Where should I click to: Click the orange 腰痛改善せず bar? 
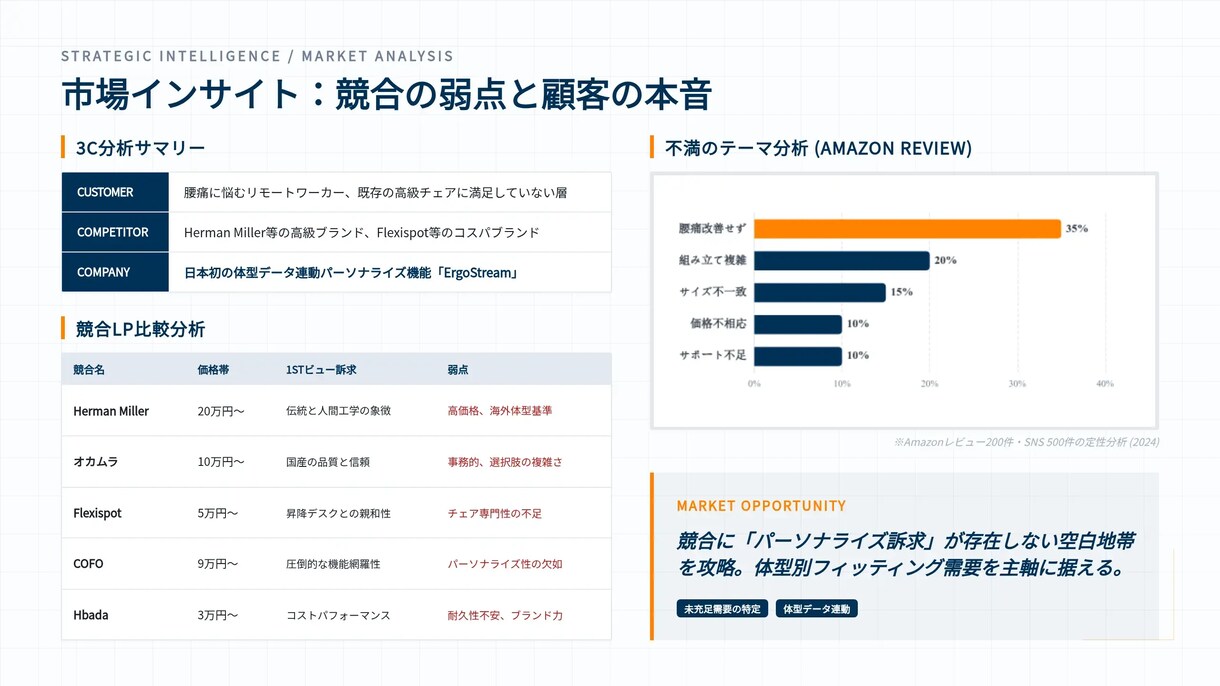907,229
